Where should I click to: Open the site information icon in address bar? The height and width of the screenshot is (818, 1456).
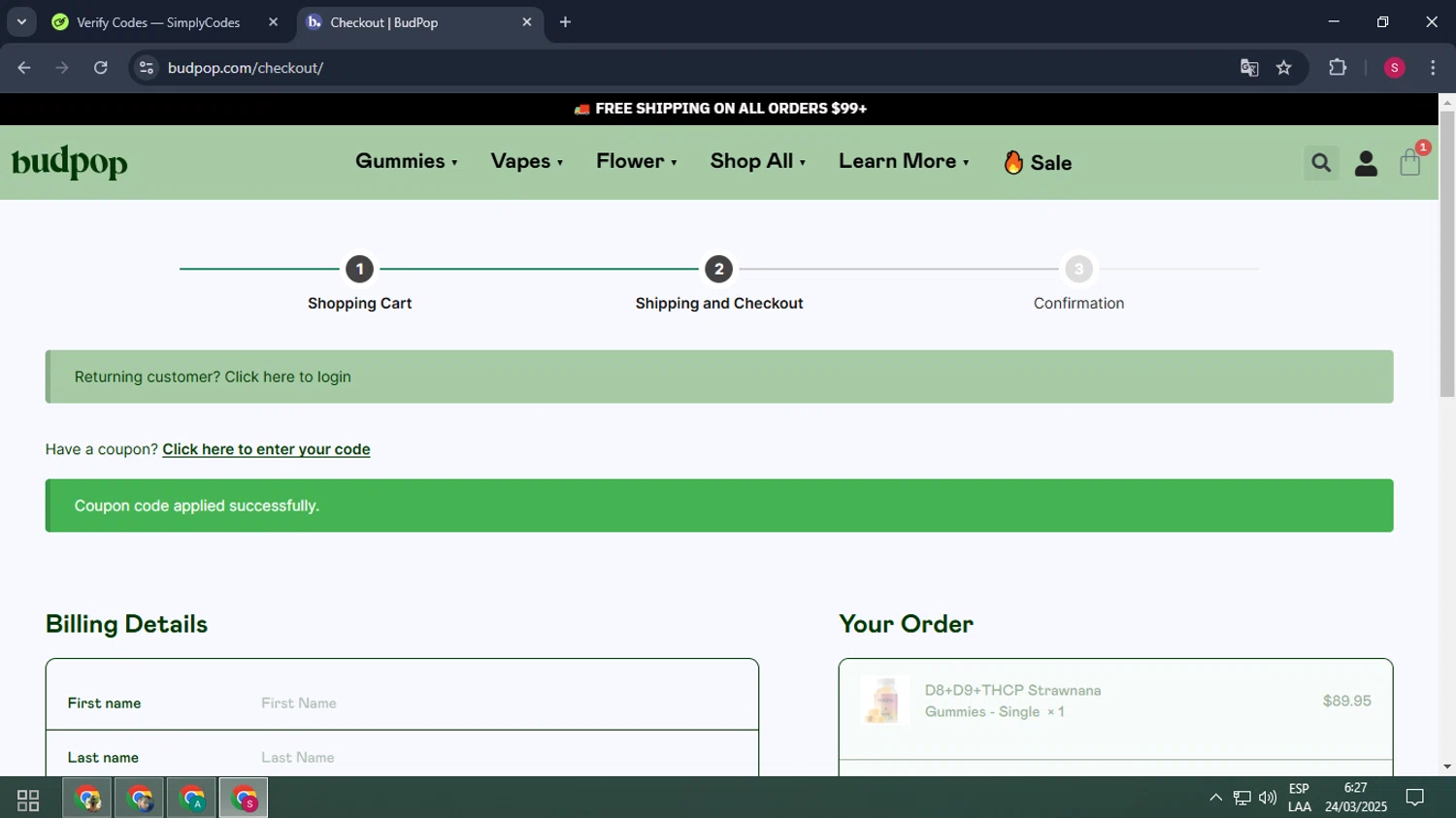click(x=147, y=68)
